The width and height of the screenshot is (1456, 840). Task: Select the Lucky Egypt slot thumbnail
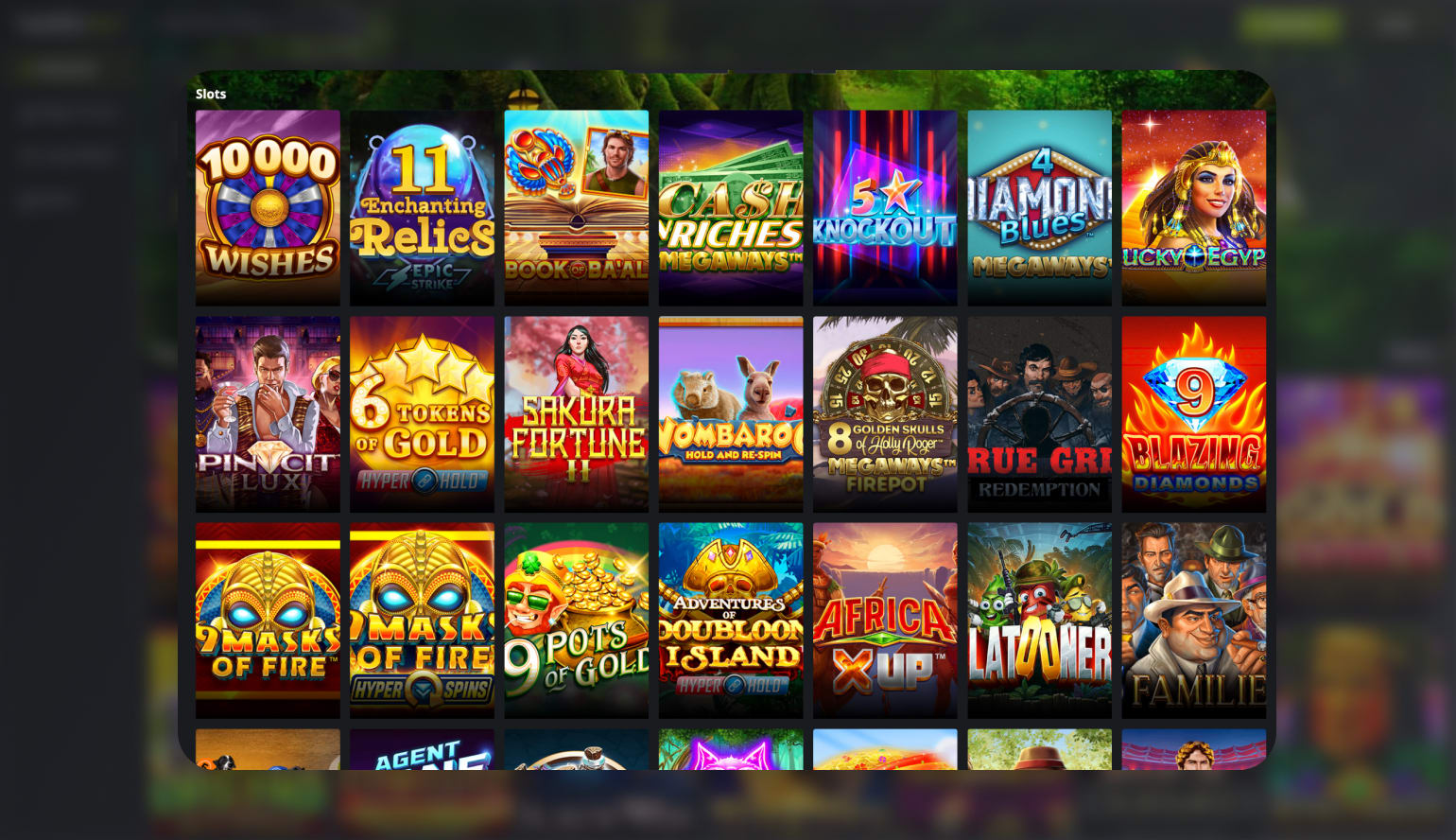(x=1194, y=208)
